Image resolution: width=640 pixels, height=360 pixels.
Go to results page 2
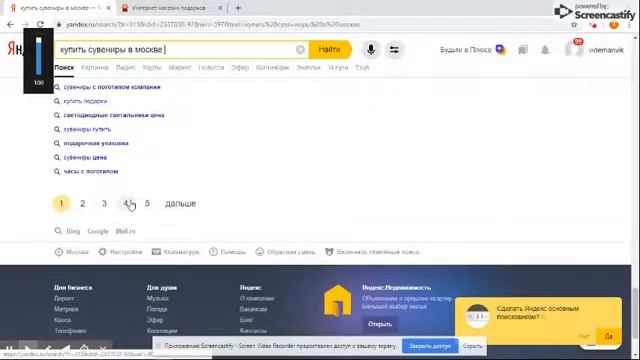click(83, 203)
